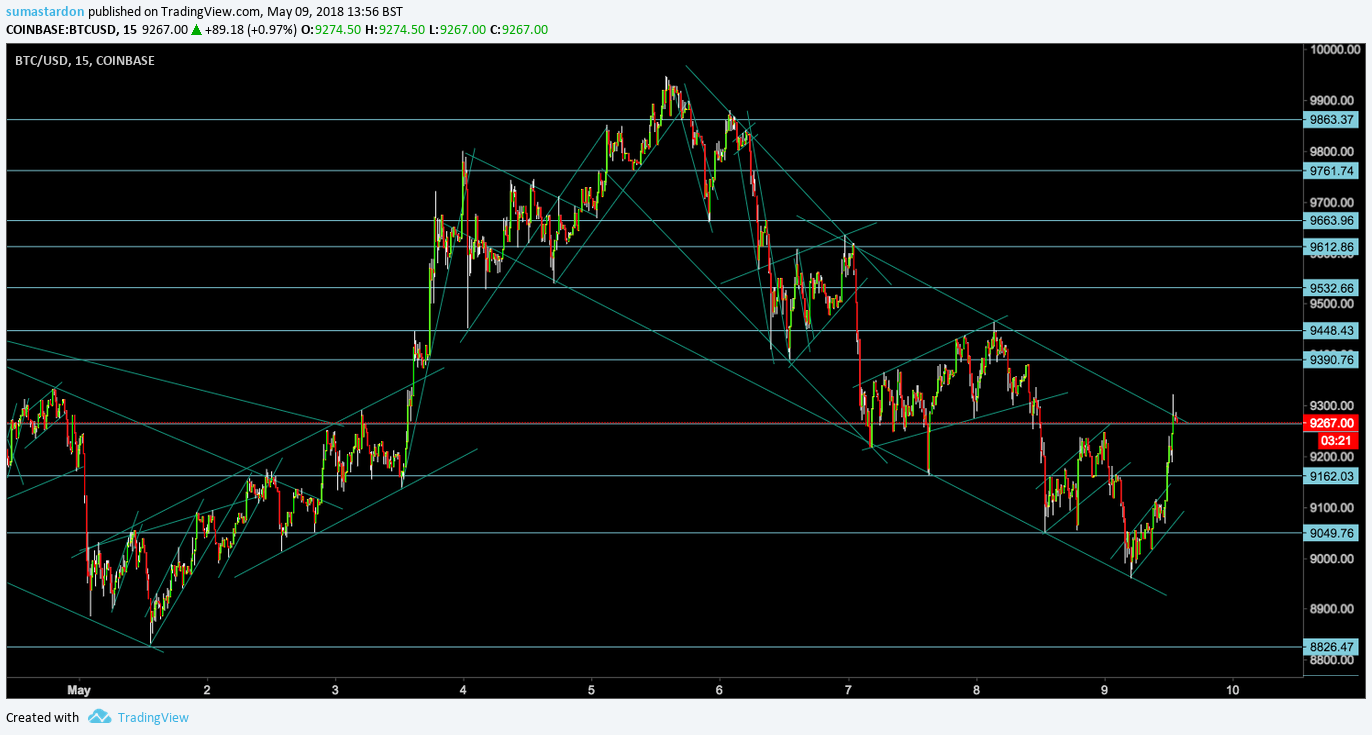Select the 9612.86 price label
The width and height of the screenshot is (1372, 735).
pyautogui.click(x=1332, y=247)
